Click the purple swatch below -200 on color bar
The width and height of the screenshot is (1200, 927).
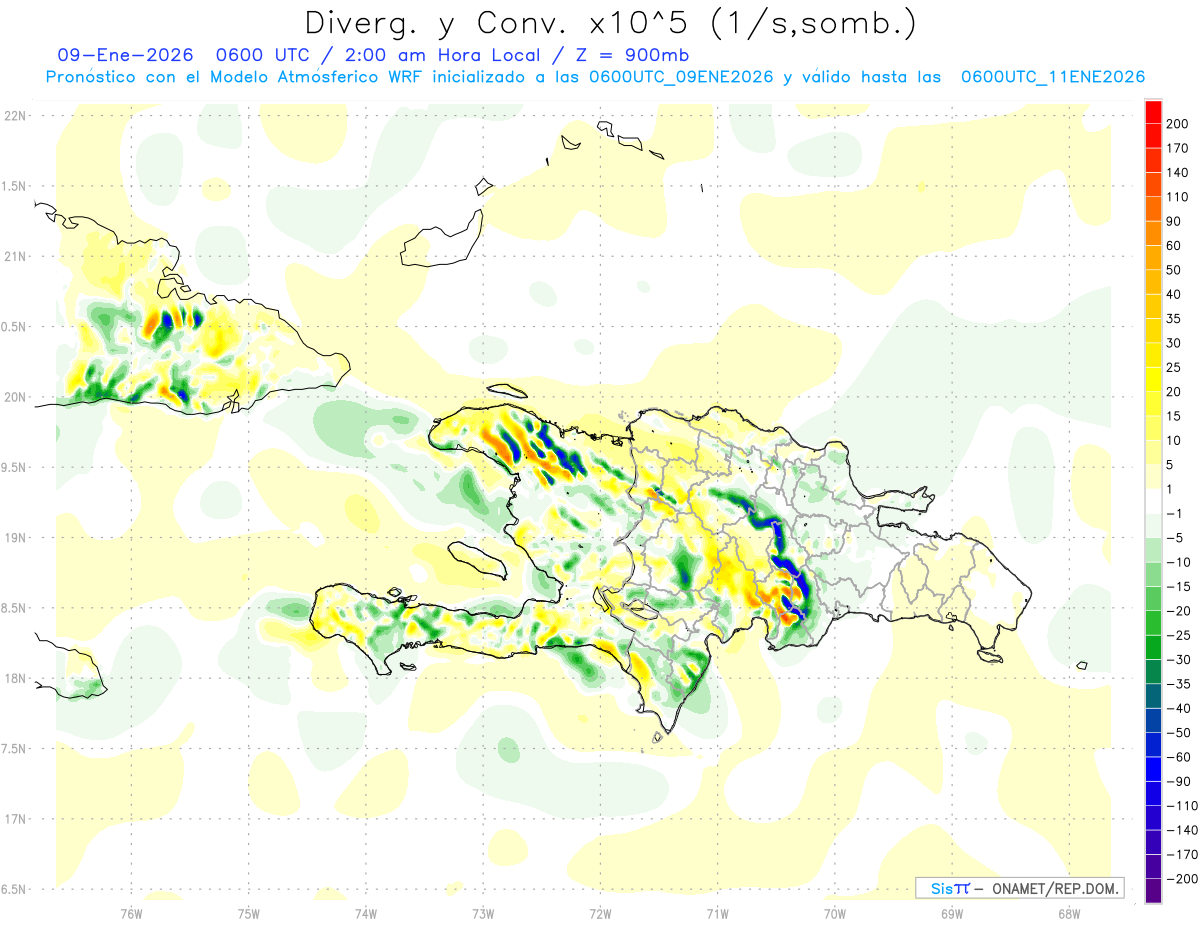click(1153, 890)
